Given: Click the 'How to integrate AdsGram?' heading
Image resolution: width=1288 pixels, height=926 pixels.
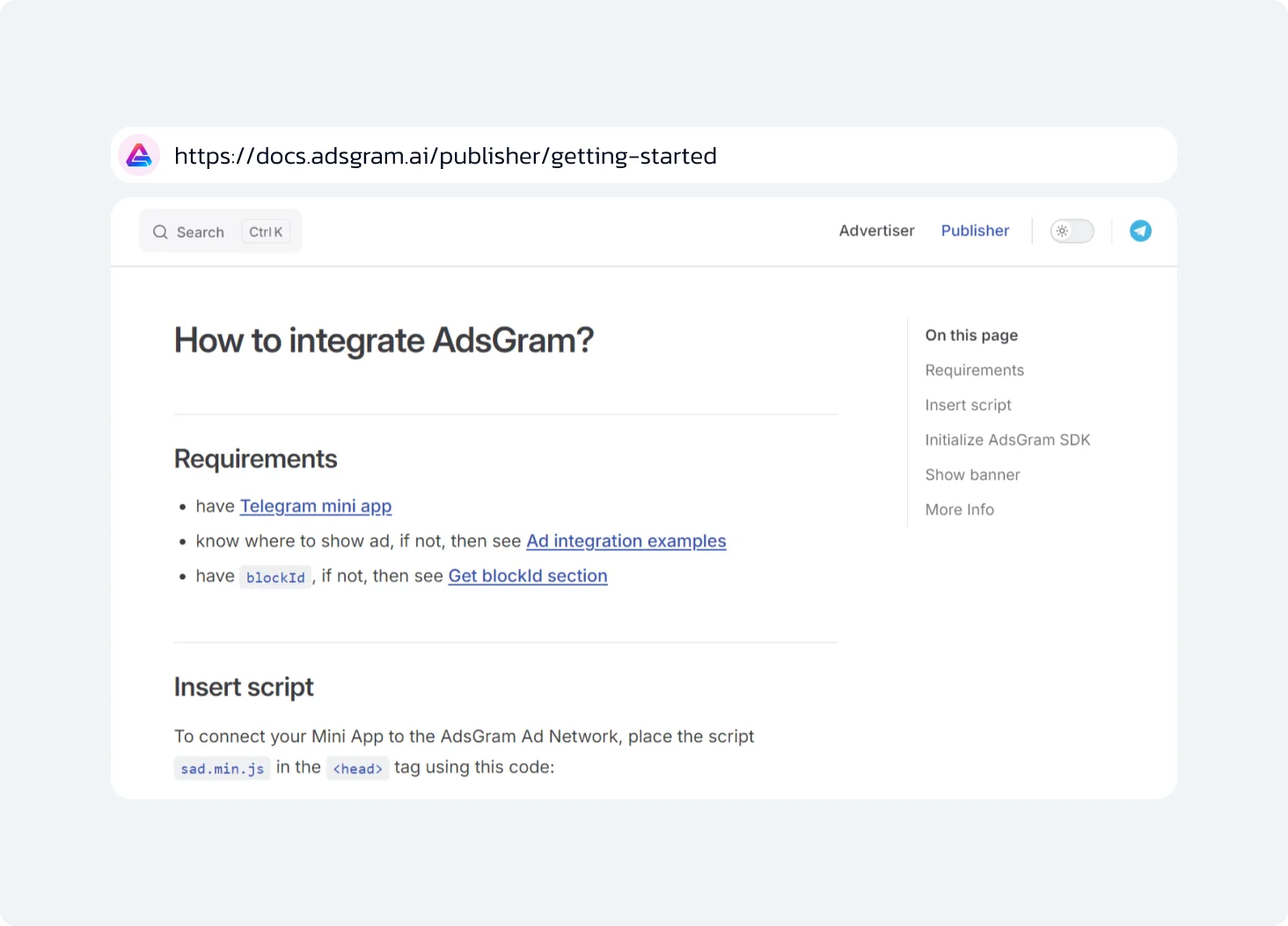Looking at the screenshot, I should (x=384, y=341).
